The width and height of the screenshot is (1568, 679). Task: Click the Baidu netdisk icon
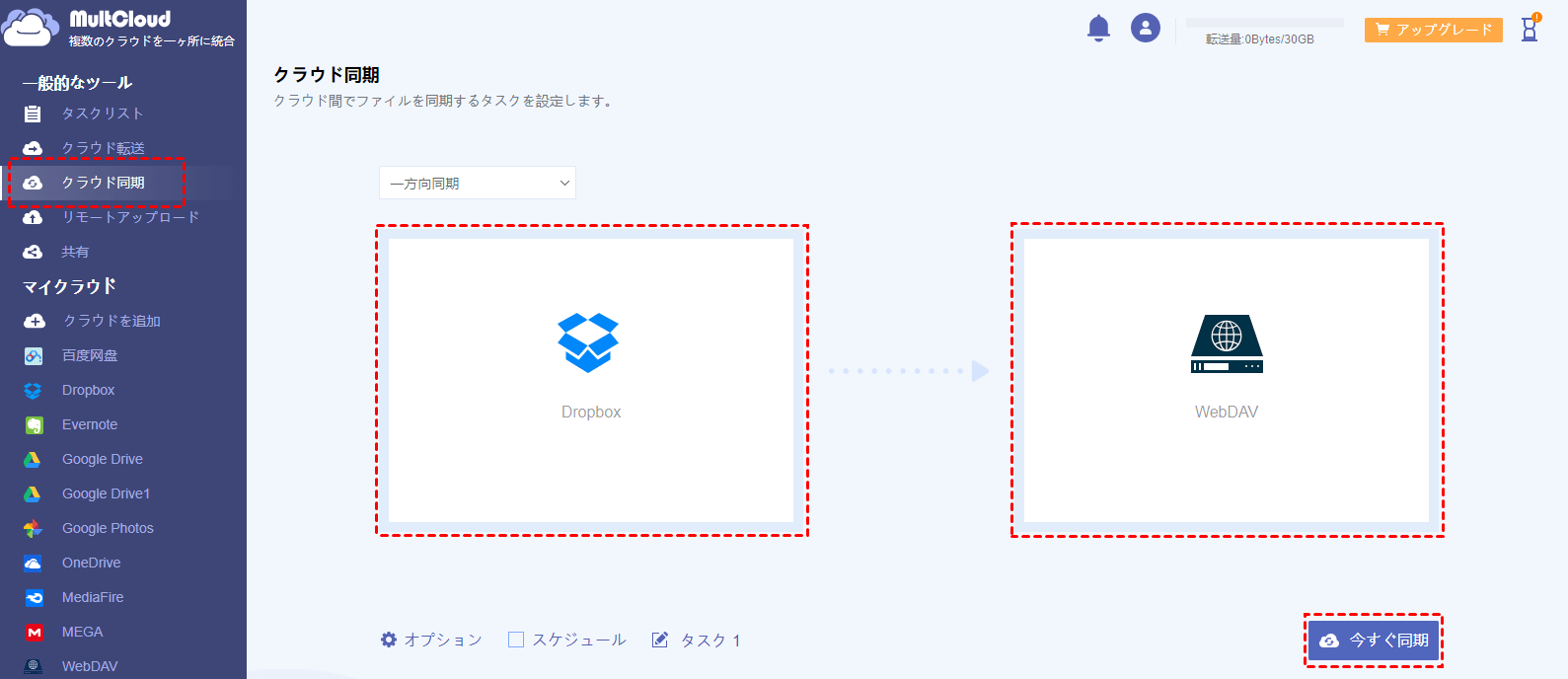34,355
